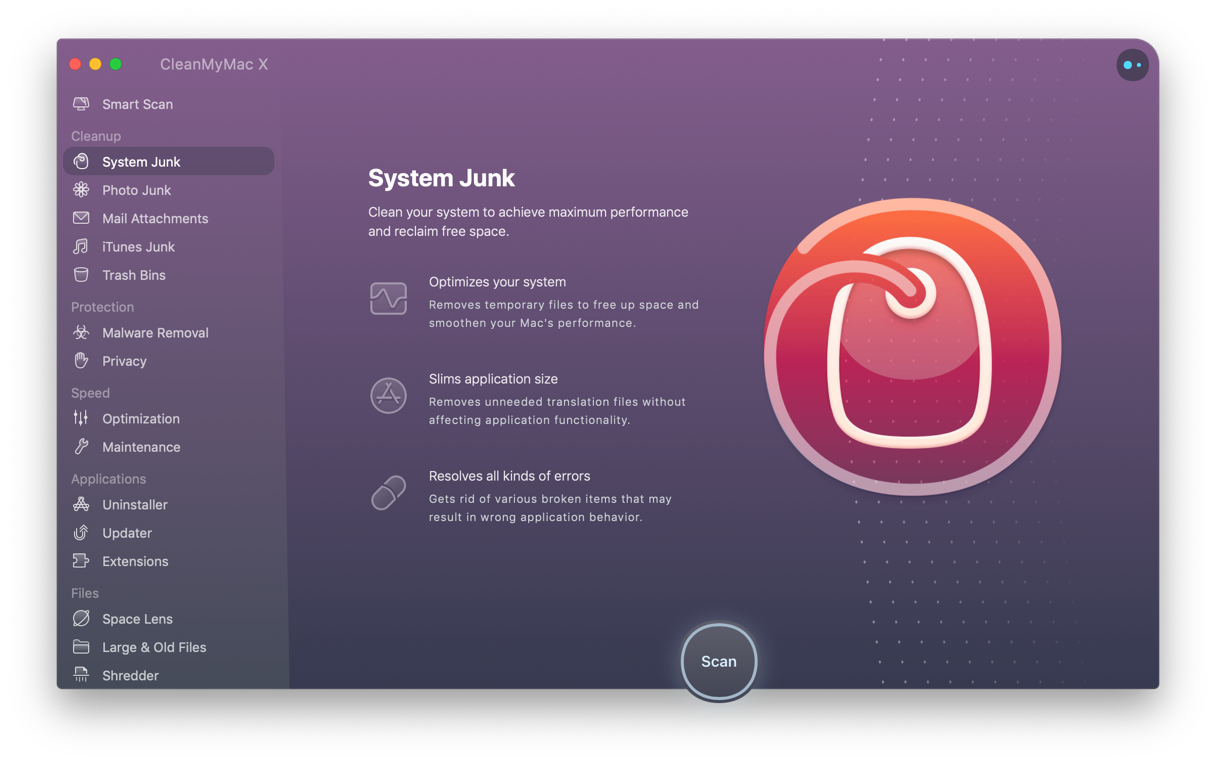Click the 'Slims application size' heading
Screen dimensions: 1216x760
coord(493,379)
